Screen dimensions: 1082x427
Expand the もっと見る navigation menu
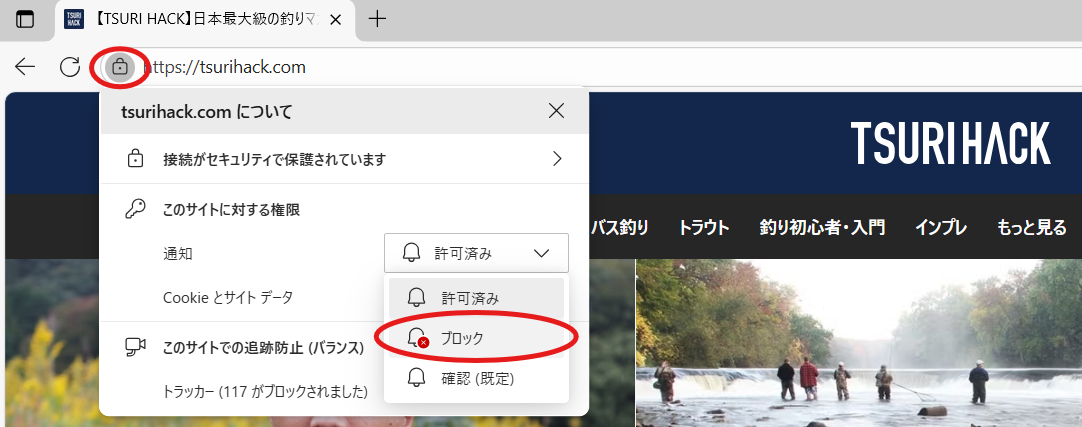1031,227
